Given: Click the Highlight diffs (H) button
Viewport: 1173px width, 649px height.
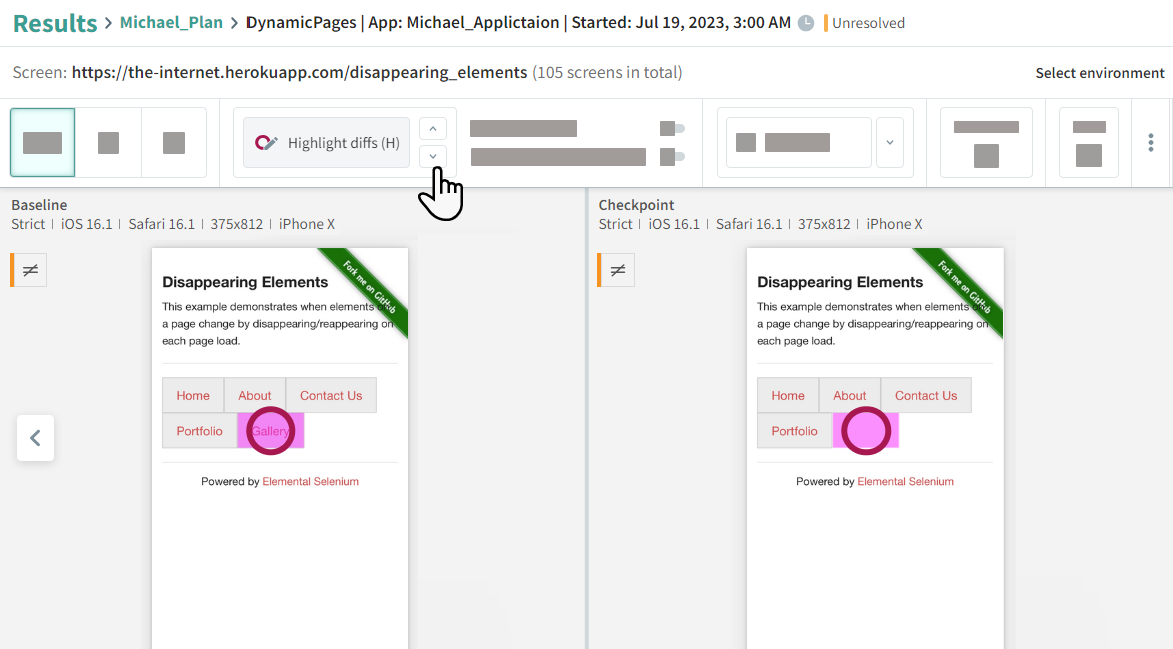Looking at the screenshot, I should pyautogui.click(x=326, y=143).
